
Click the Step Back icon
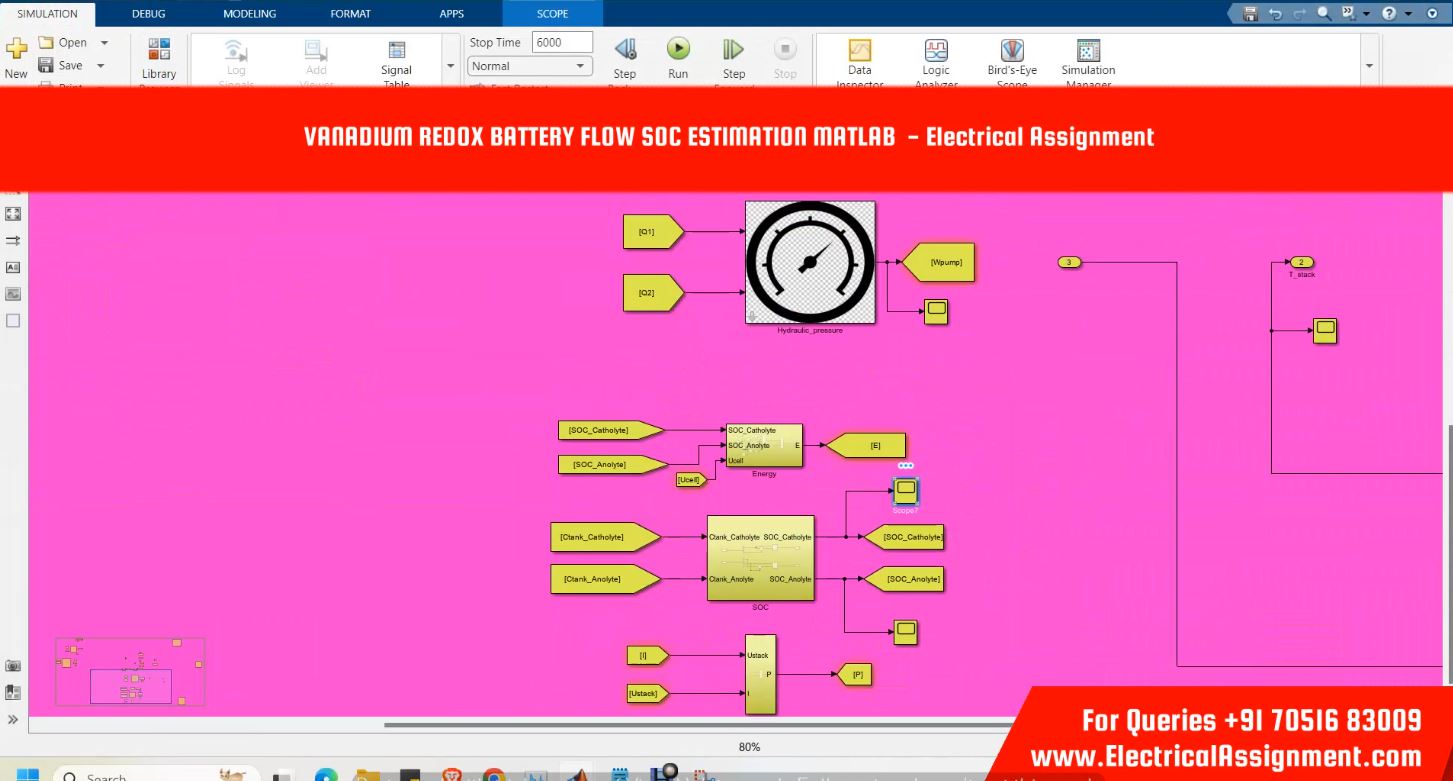pyautogui.click(x=625, y=50)
